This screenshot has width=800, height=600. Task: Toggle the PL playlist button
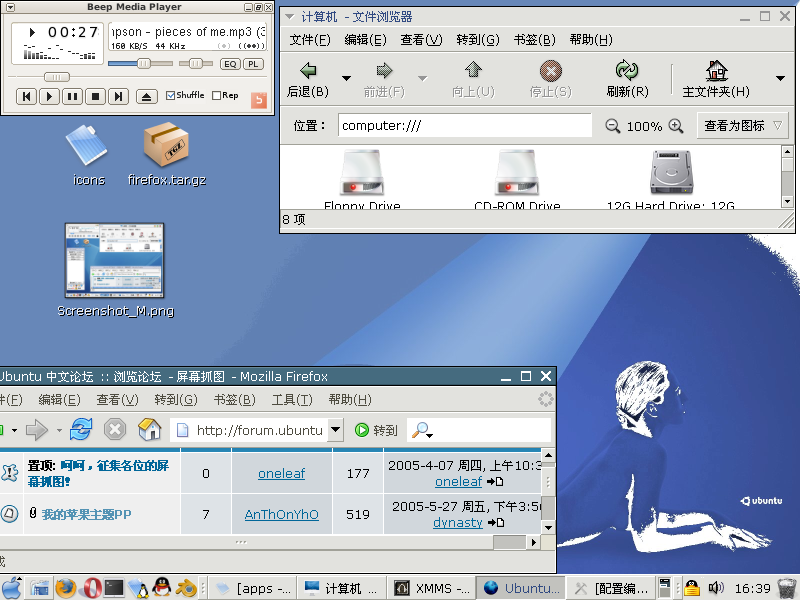coord(254,64)
